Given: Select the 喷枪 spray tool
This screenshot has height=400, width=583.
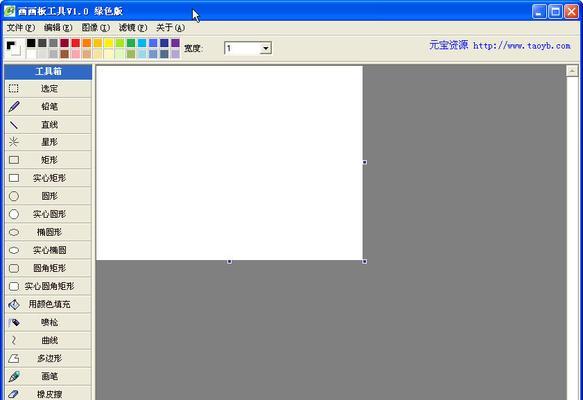Looking at the screenshot, I should (48, 322).
